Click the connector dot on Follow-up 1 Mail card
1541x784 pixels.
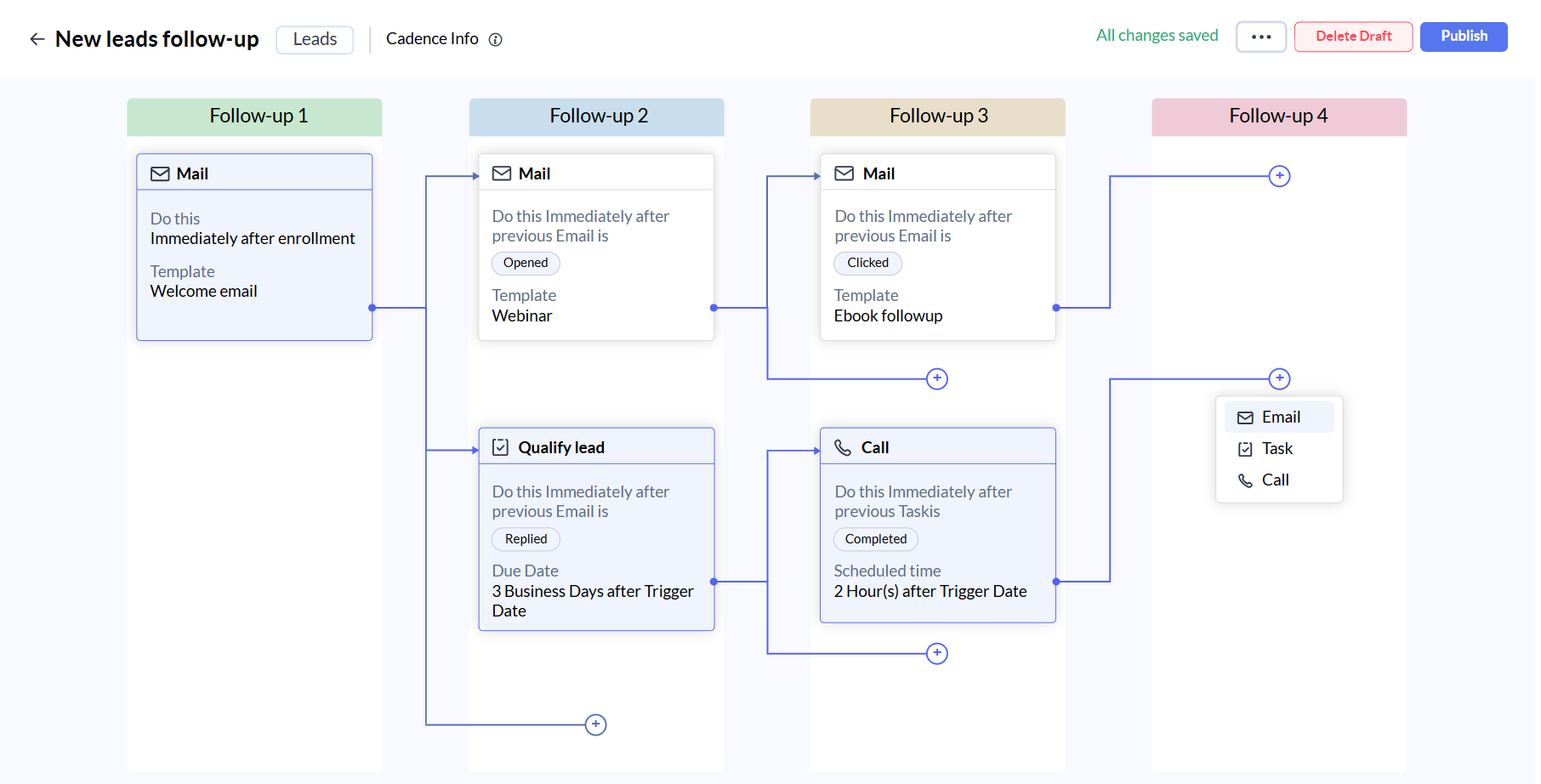372,308
